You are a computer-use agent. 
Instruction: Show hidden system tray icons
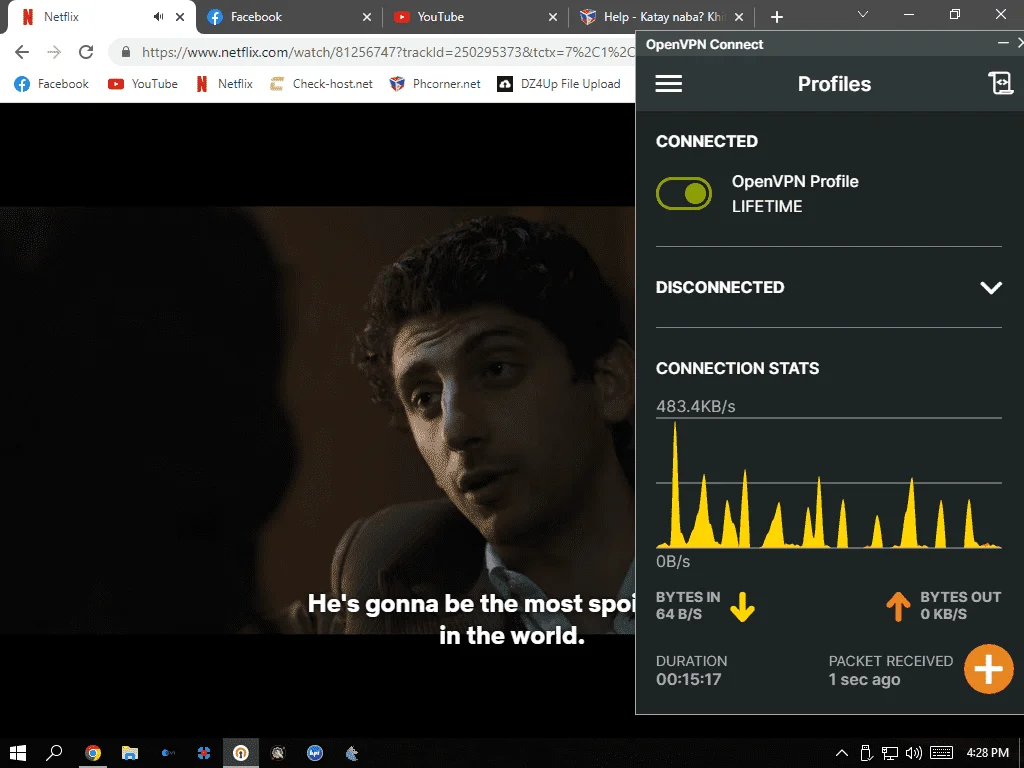(x=842, y=753)
